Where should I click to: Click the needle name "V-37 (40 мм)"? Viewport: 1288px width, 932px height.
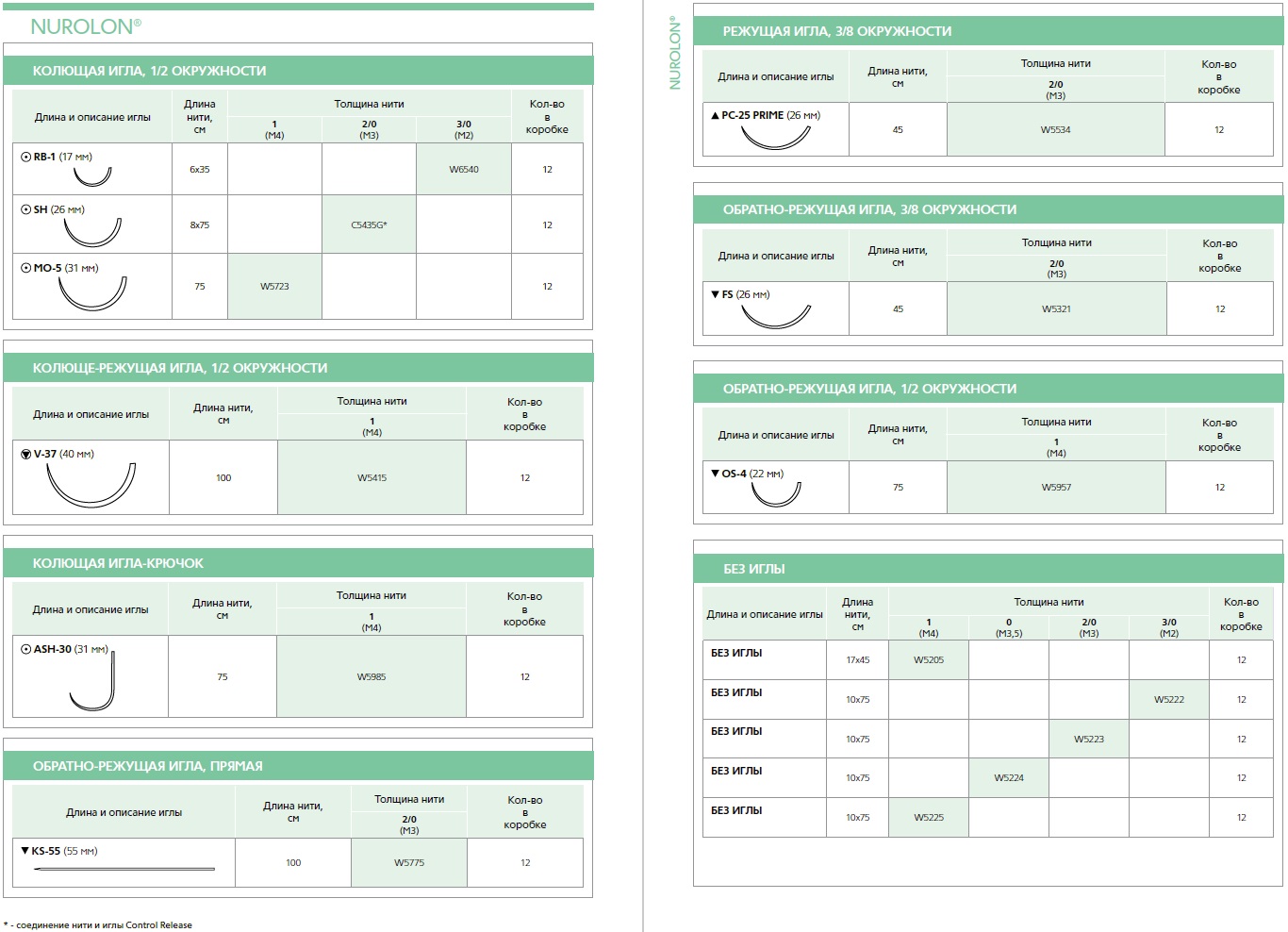coord(64,454)
